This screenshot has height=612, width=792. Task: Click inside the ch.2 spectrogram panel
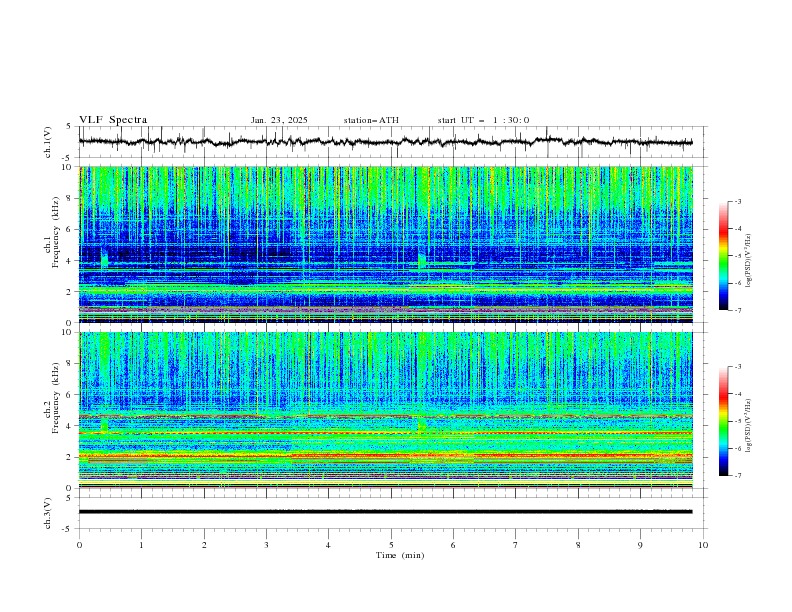pyautogui.click(x=385, y=410)
